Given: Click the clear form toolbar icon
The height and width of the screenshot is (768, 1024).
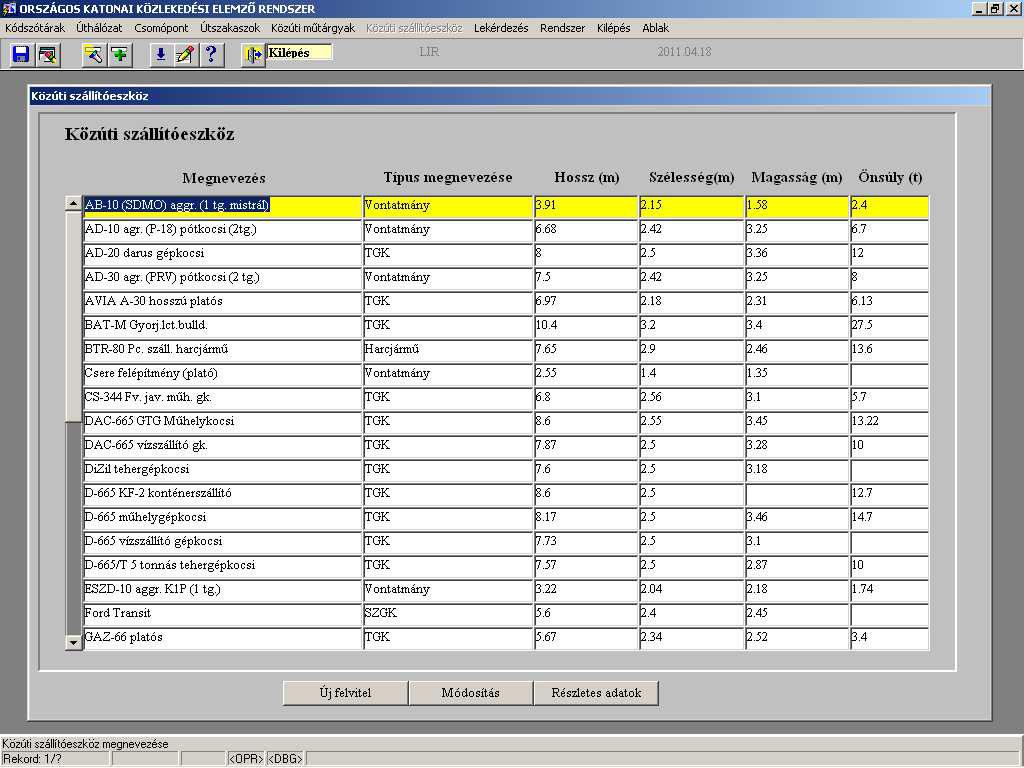Looking at the screenshot, I should coord(48,54).
